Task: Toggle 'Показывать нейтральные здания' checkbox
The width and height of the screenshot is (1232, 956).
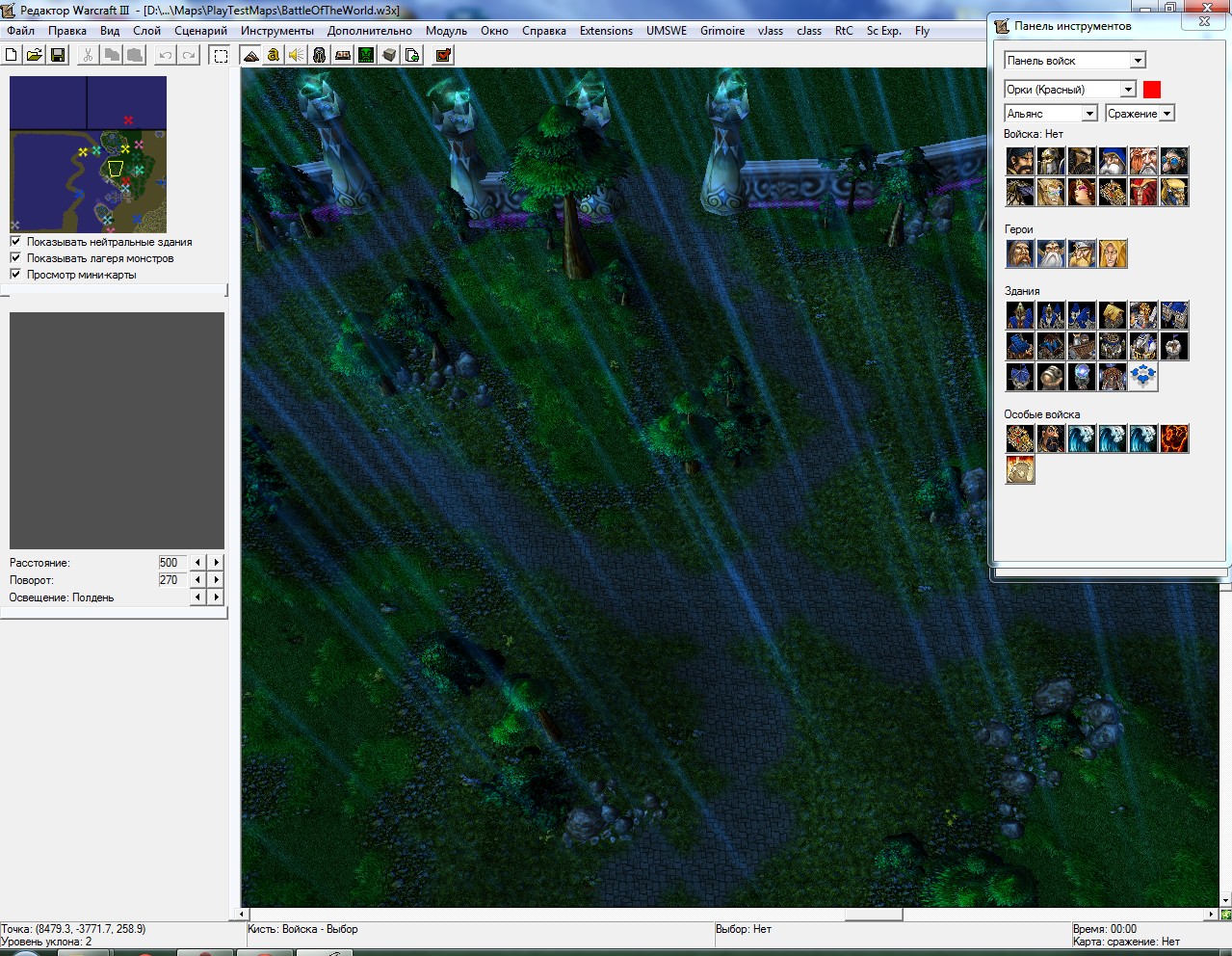Action: (x=15, y=242)
